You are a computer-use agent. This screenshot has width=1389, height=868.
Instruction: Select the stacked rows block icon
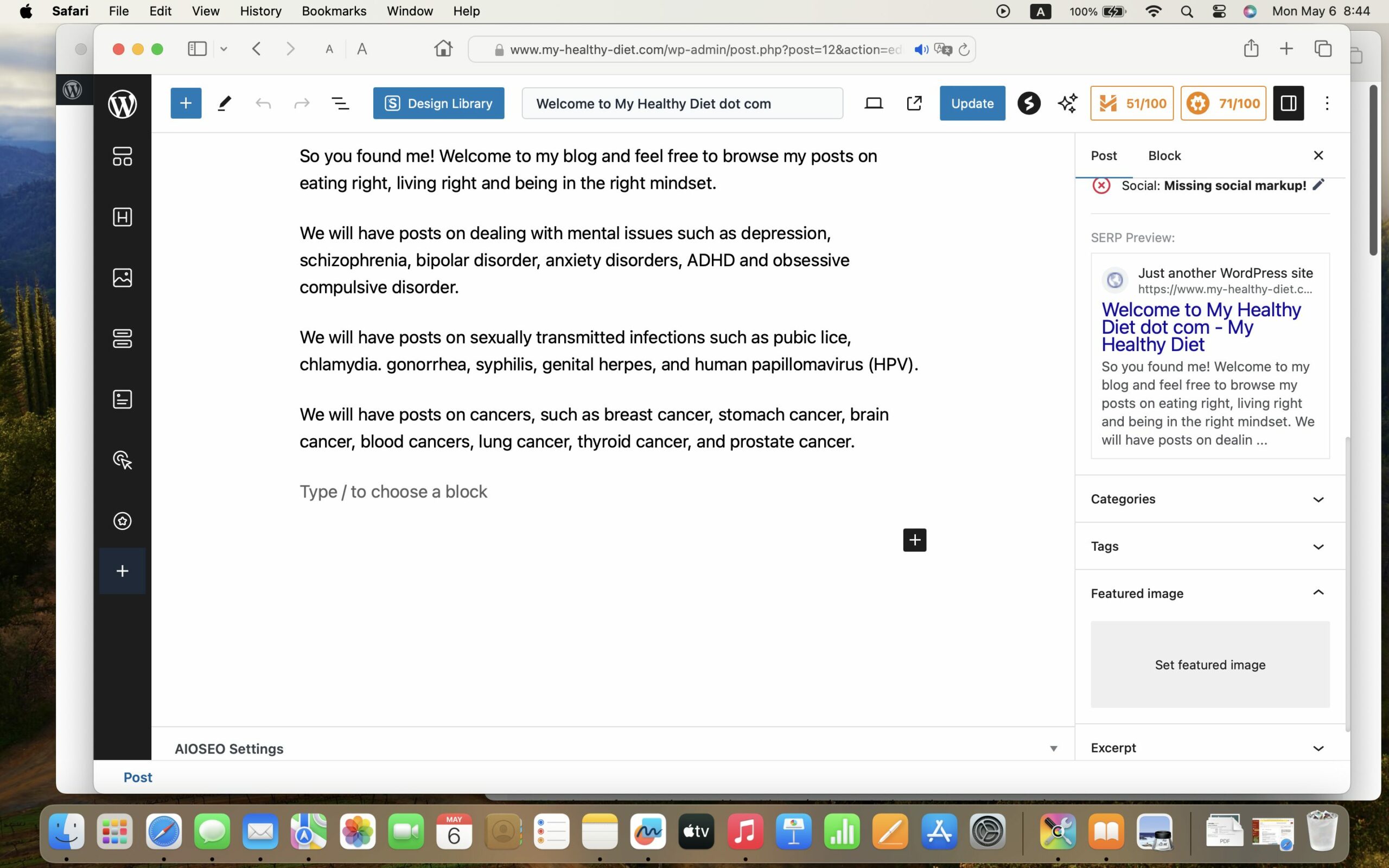(122, 339)
